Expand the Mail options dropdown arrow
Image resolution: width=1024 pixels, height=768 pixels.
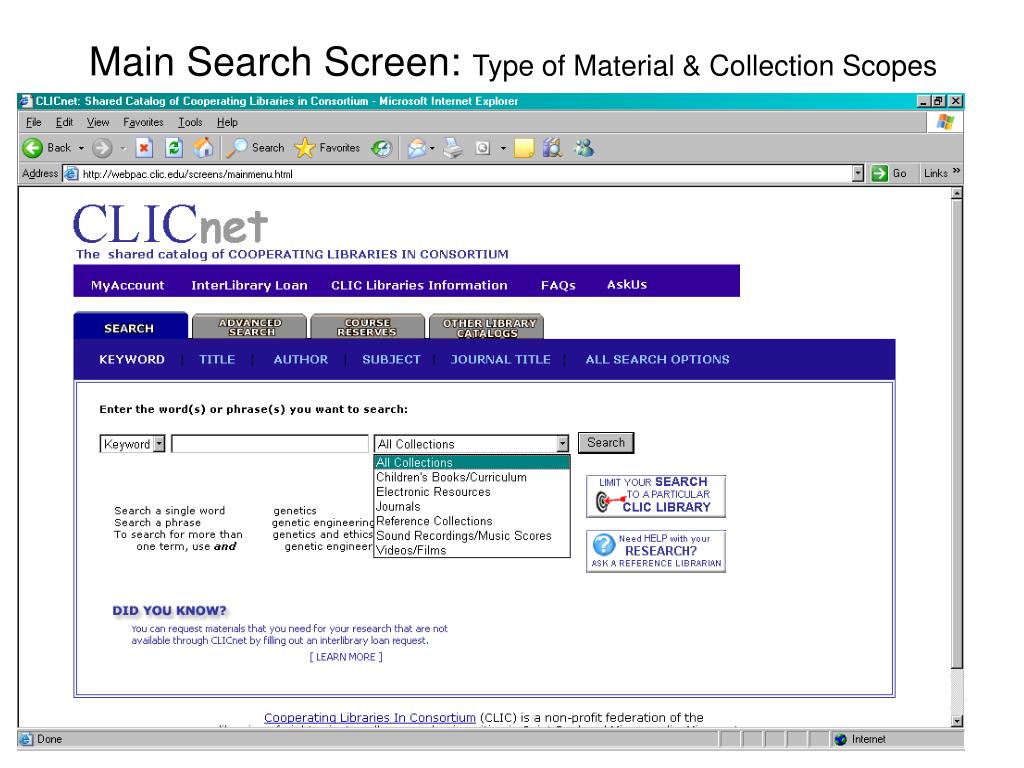432,148
